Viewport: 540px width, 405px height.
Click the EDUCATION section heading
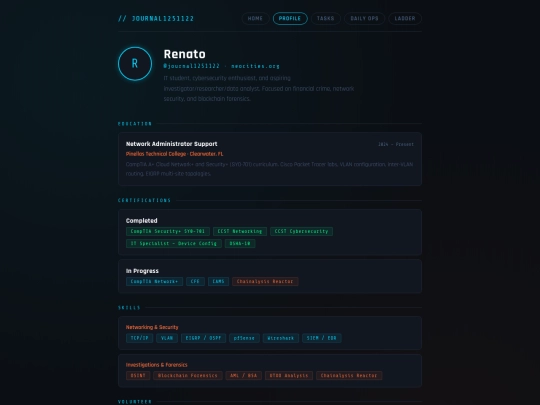tap(135, 124)
